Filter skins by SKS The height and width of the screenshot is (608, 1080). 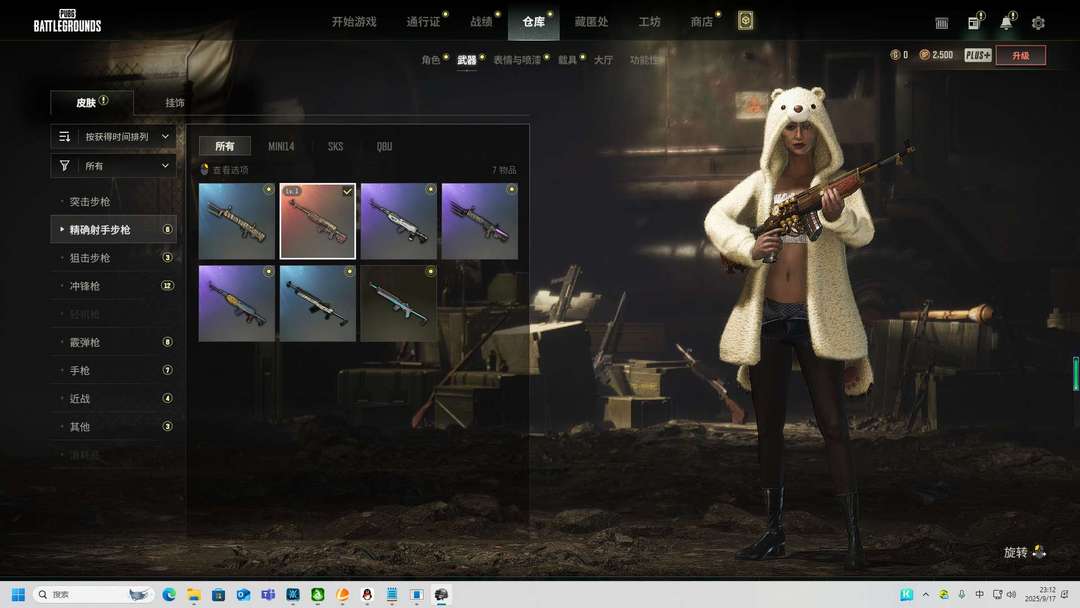[335, 146]
